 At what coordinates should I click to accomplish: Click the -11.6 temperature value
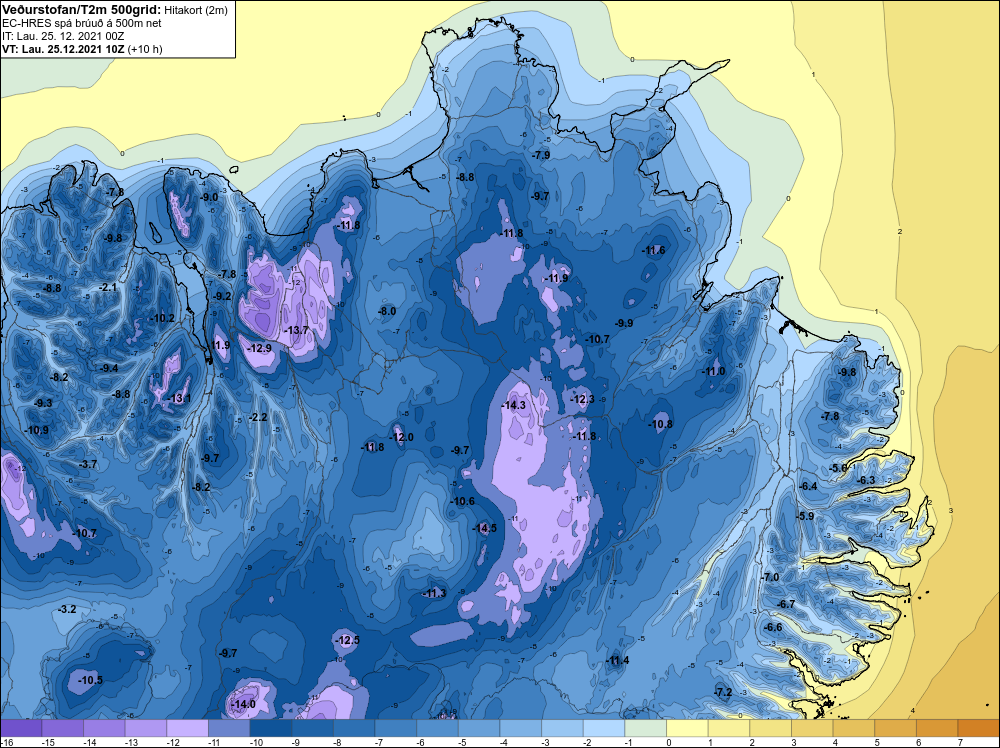coord(654,250)
